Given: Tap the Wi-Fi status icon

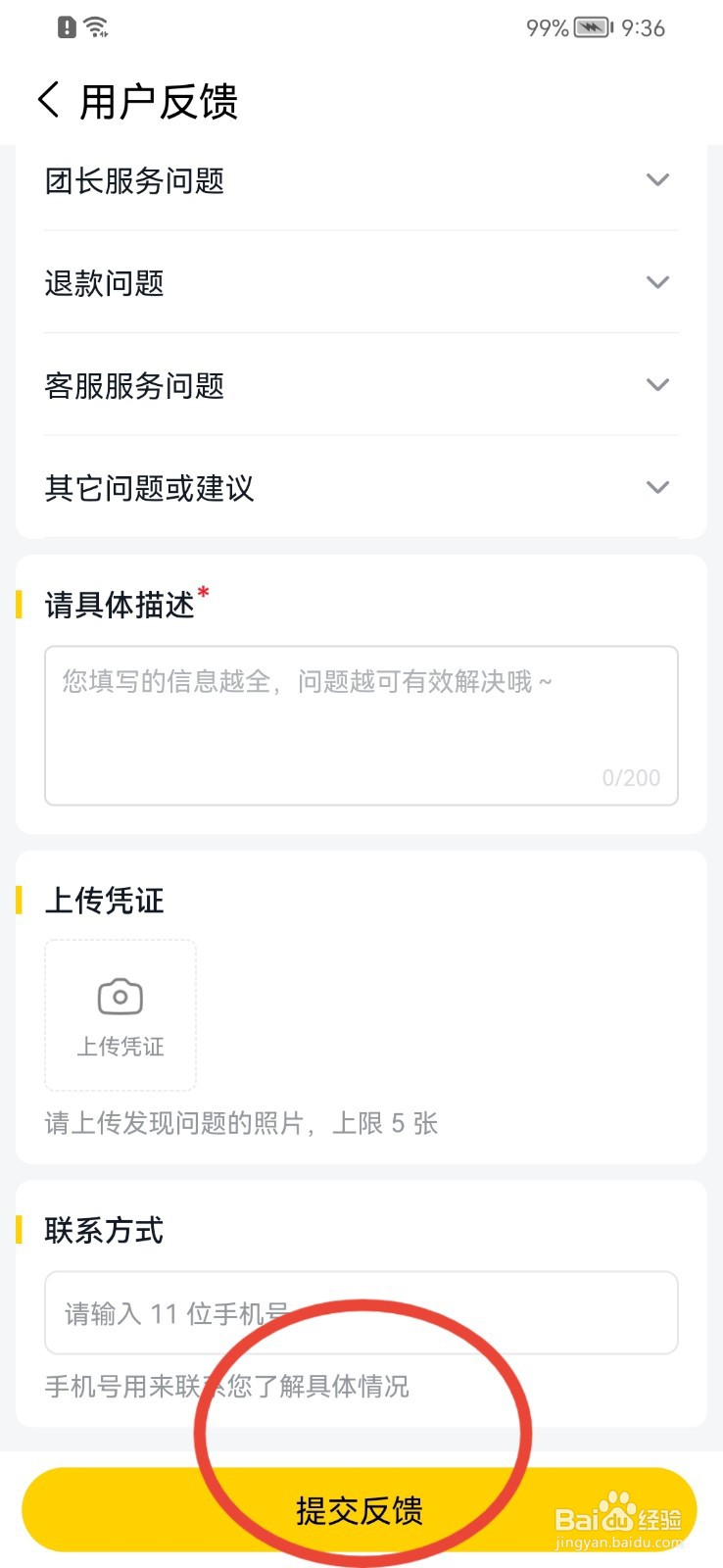Looking at the screenshot, I should 96,27.
